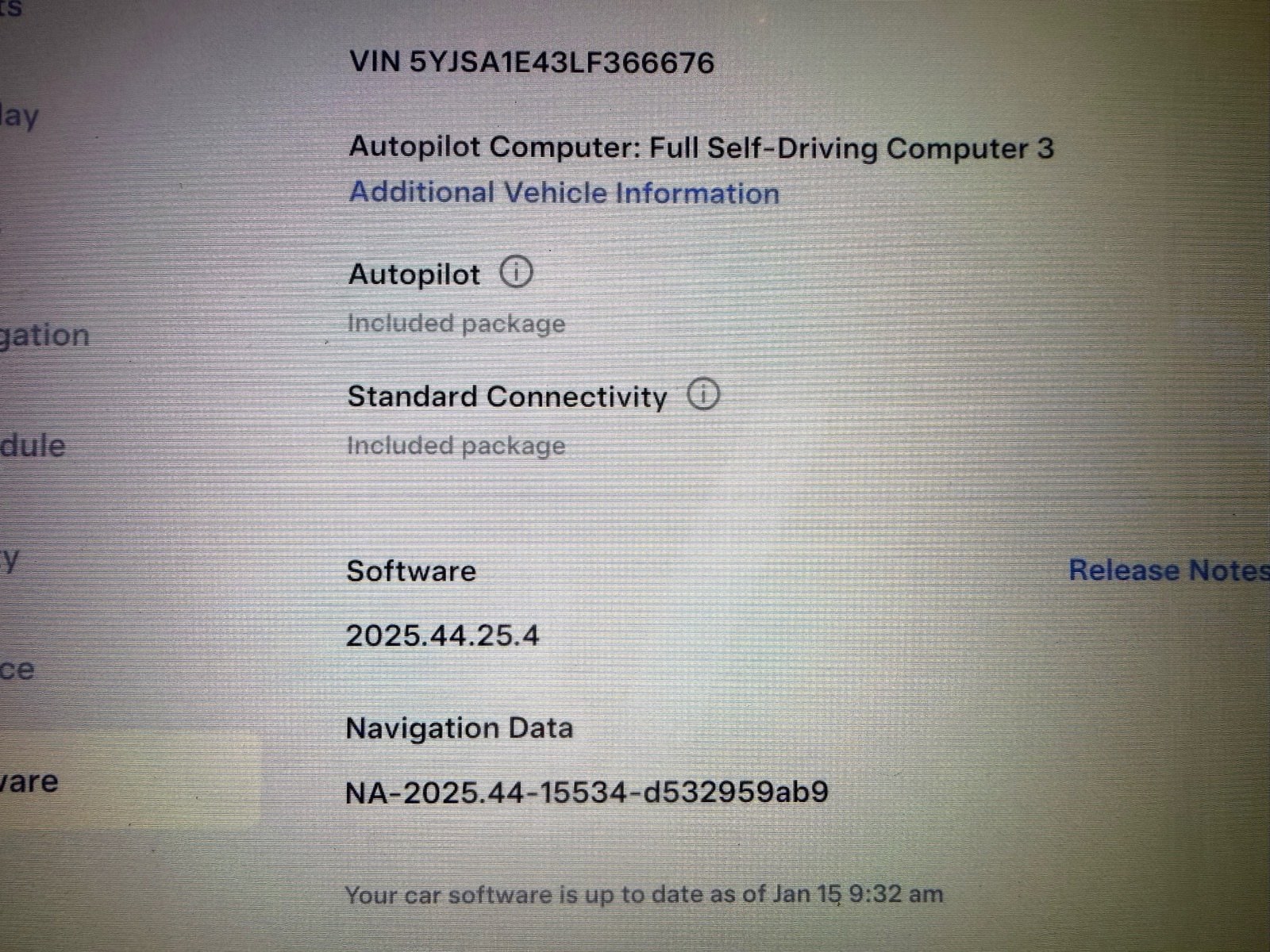The width and height of the screenshot is (1270, 952).
Task: Open the Autopilot info icon
Action: pyautogui.click(x=516, y=273)
